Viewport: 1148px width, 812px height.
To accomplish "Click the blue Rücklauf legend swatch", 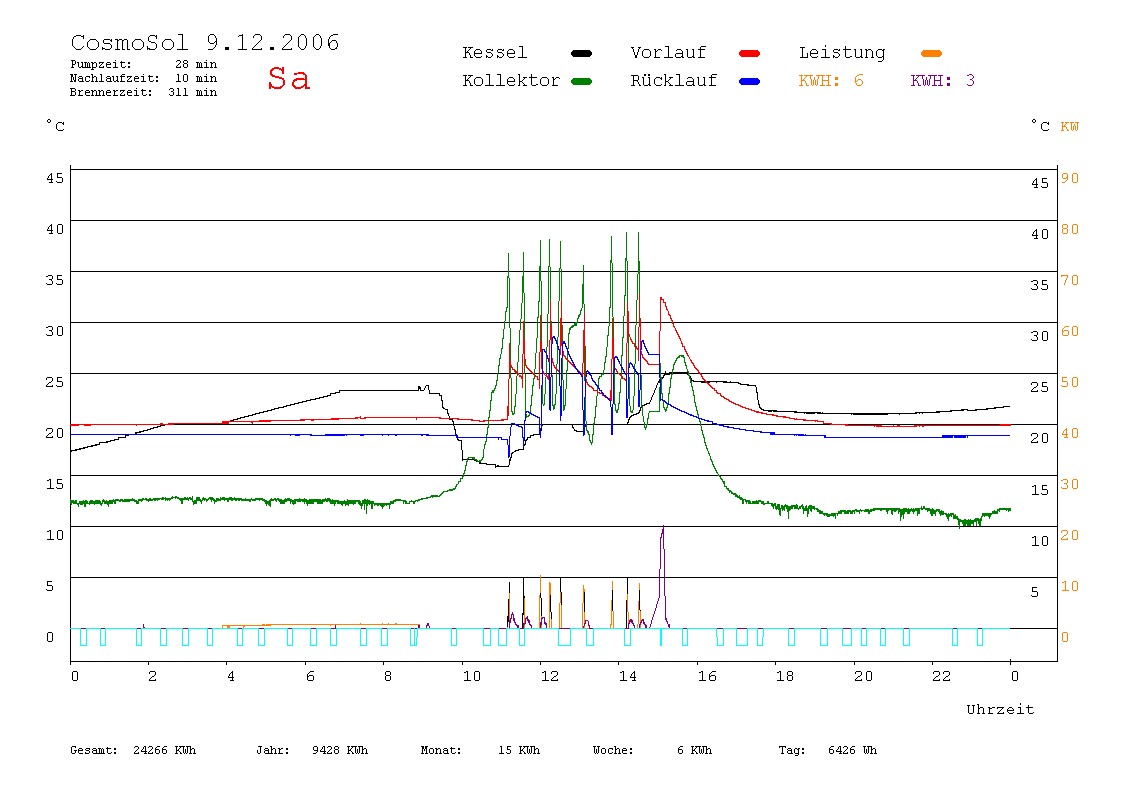I will pyautogui.click(x=750, y=81).
